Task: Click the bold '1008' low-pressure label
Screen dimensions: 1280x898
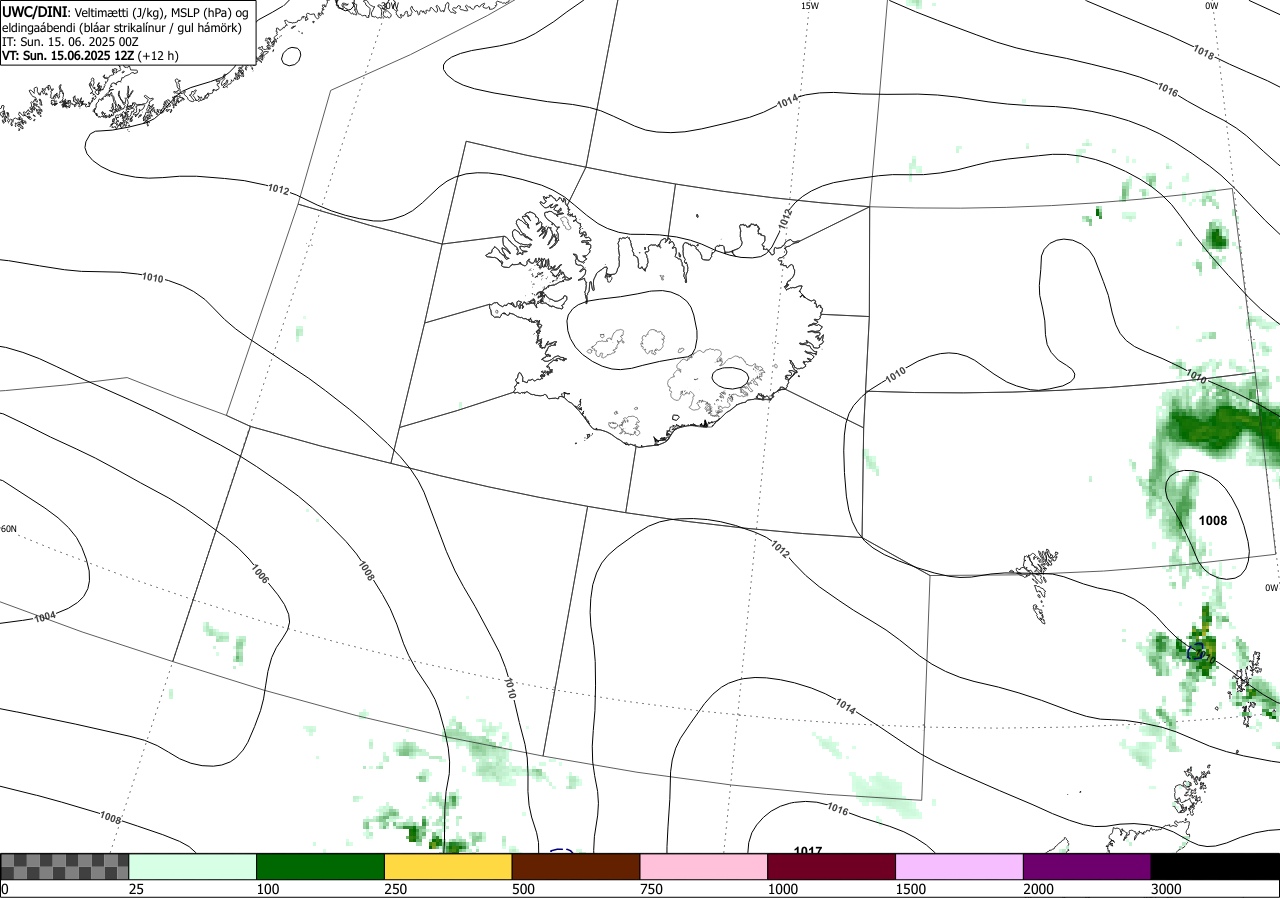Action: [1213, 521]
